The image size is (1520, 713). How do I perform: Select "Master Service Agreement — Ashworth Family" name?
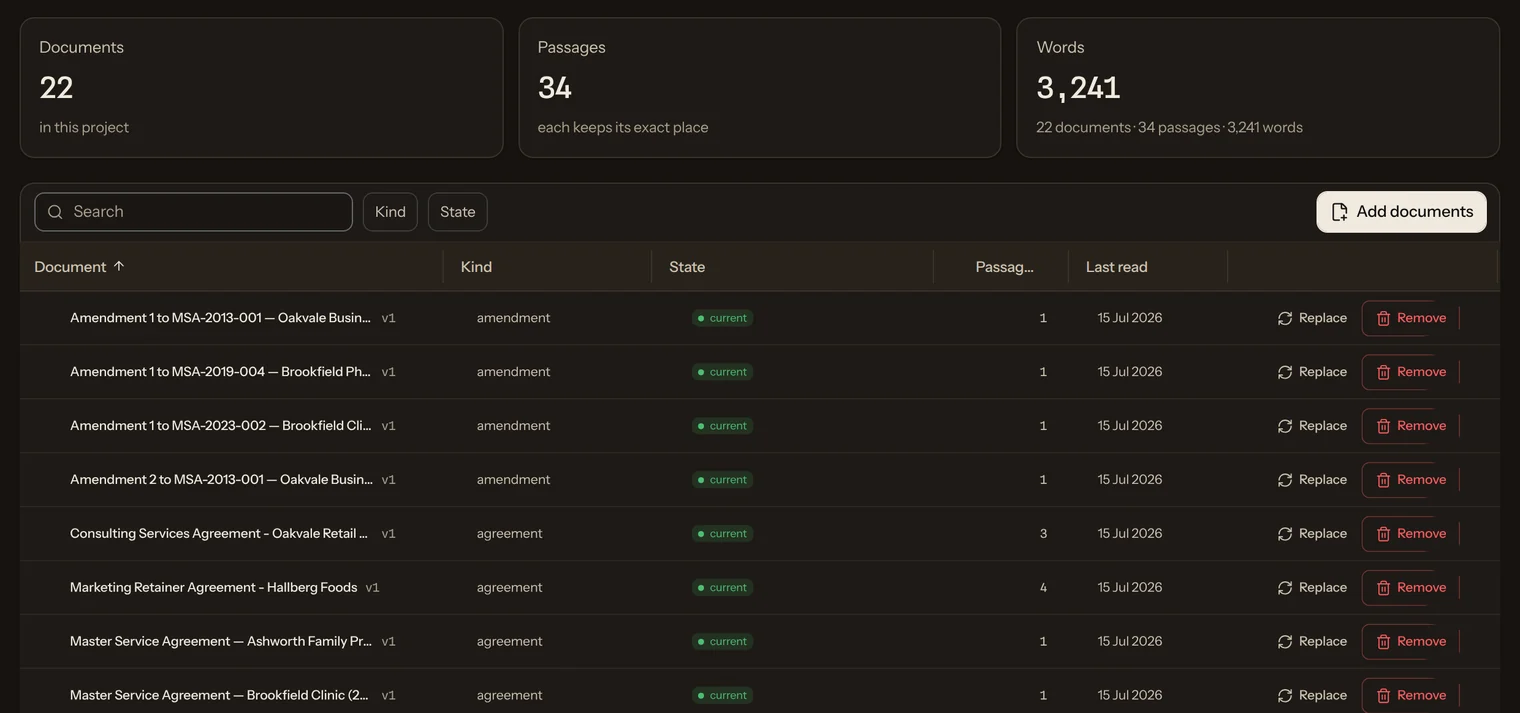point(221,642)
